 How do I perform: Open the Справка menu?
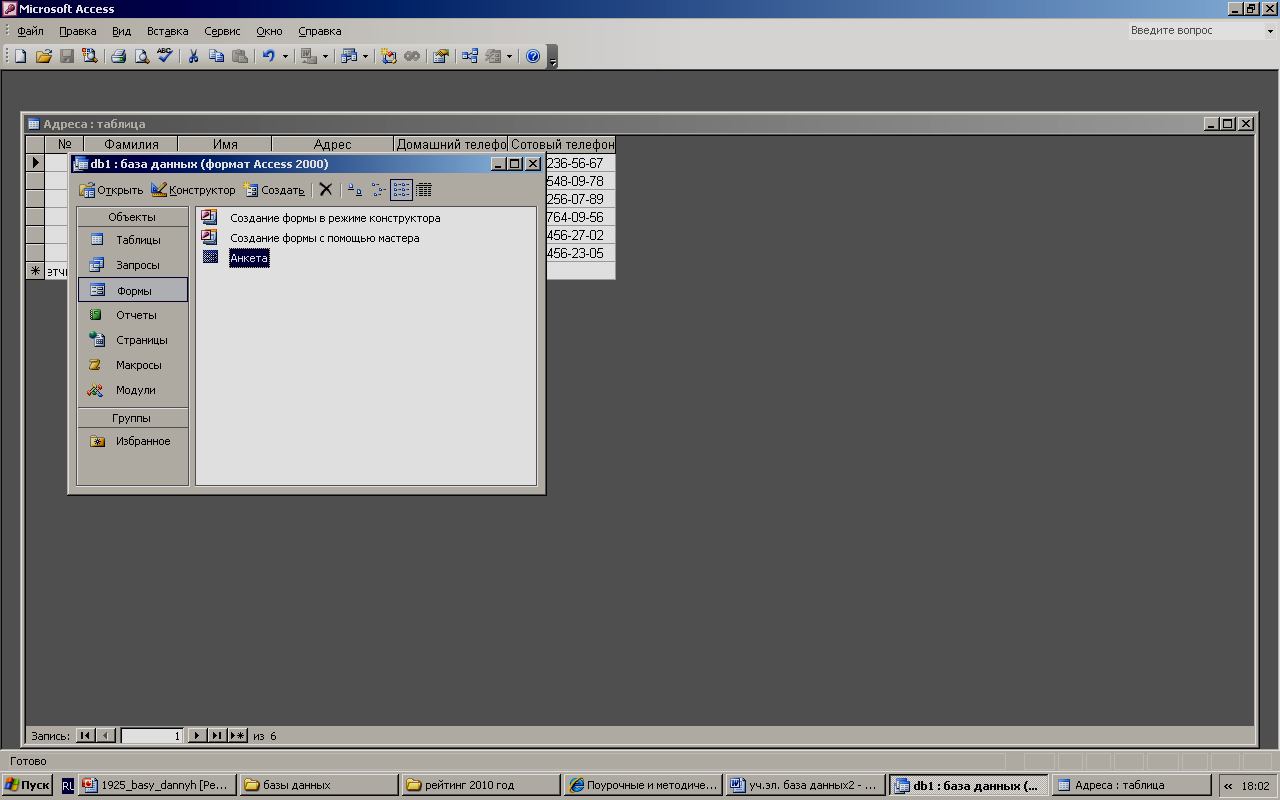point(319,31)
